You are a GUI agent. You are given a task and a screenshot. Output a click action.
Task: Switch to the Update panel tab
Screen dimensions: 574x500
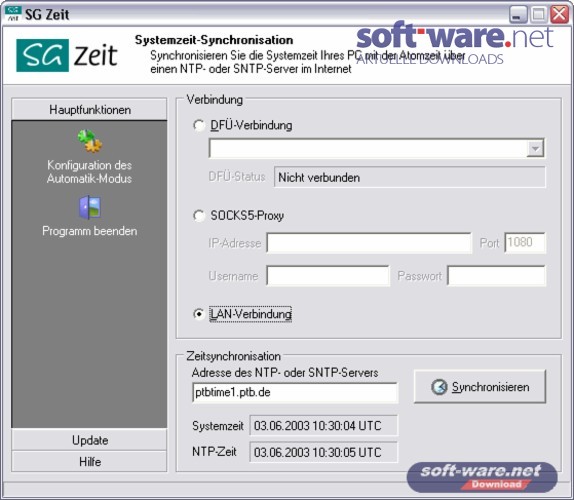click(x=89, y=440)
